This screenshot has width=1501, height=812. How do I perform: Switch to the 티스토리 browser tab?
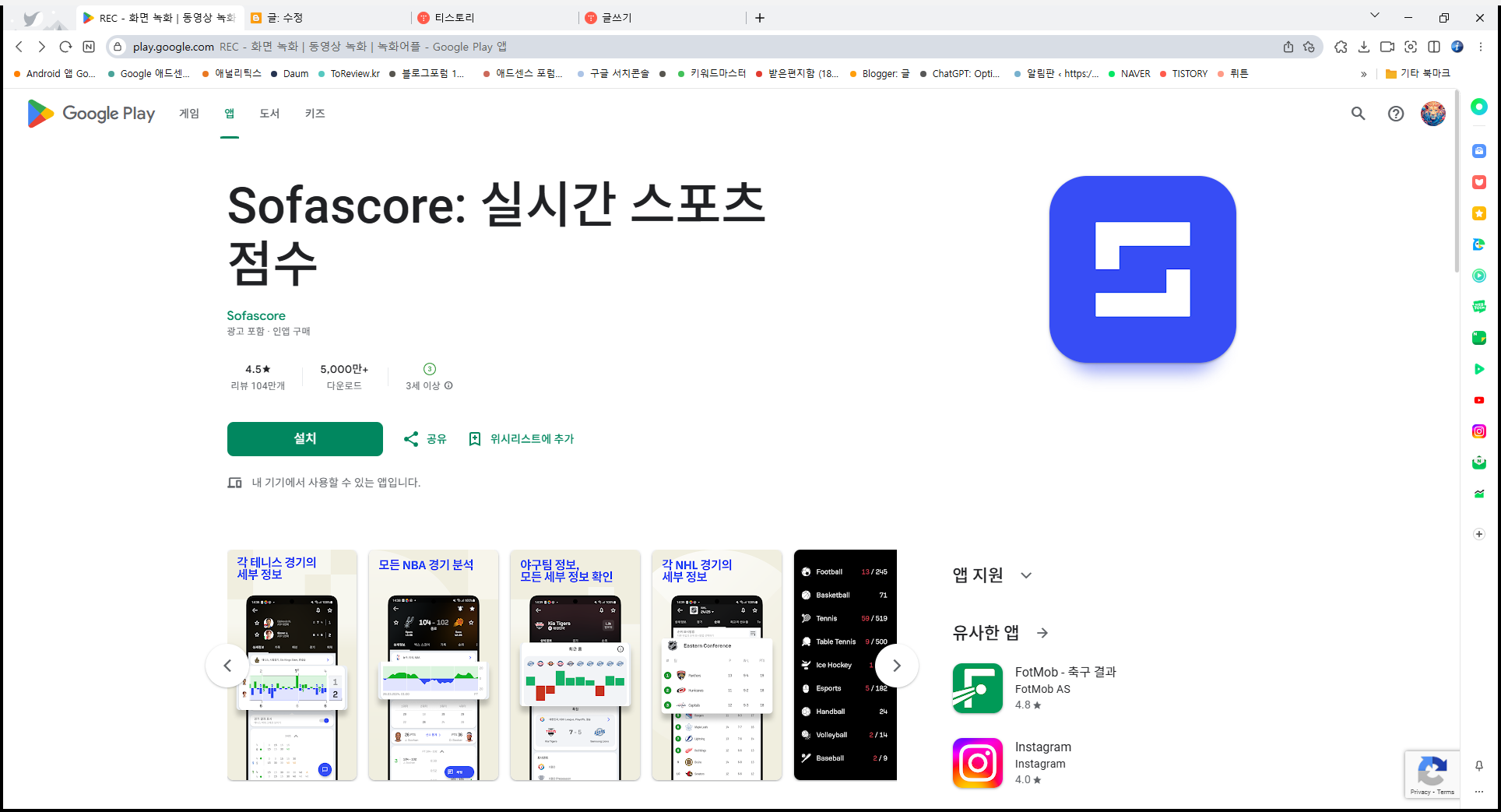coord(495,18)
